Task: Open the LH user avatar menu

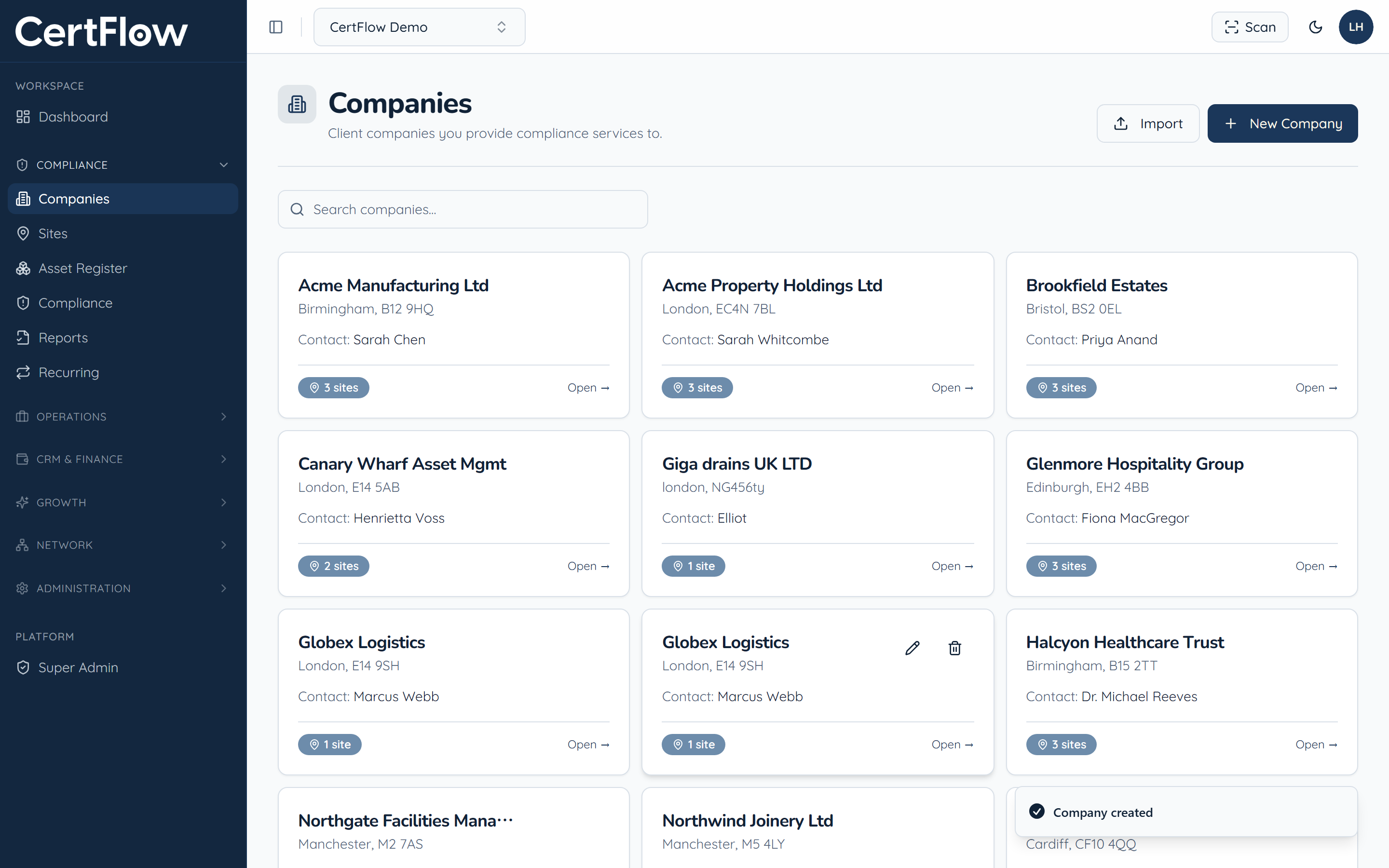Action: pyautogui.click(x=1356, y=27)
